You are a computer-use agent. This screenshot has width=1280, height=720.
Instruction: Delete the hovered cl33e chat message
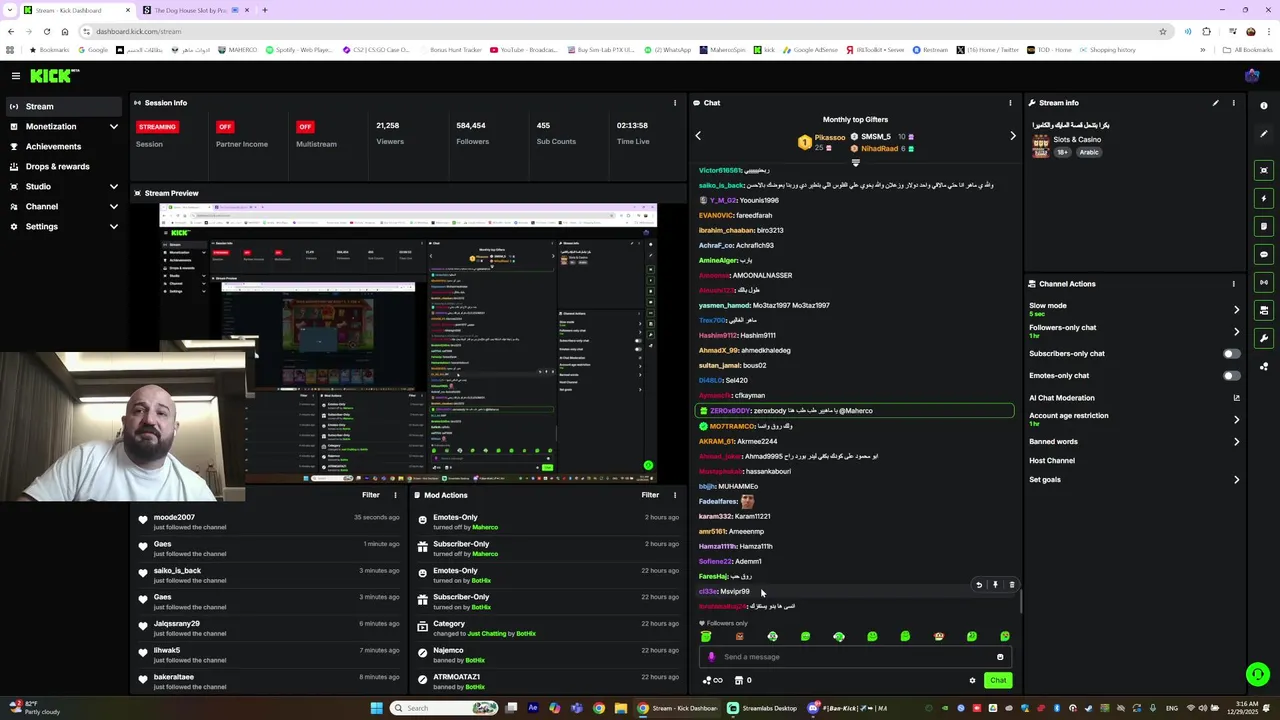1011,585
